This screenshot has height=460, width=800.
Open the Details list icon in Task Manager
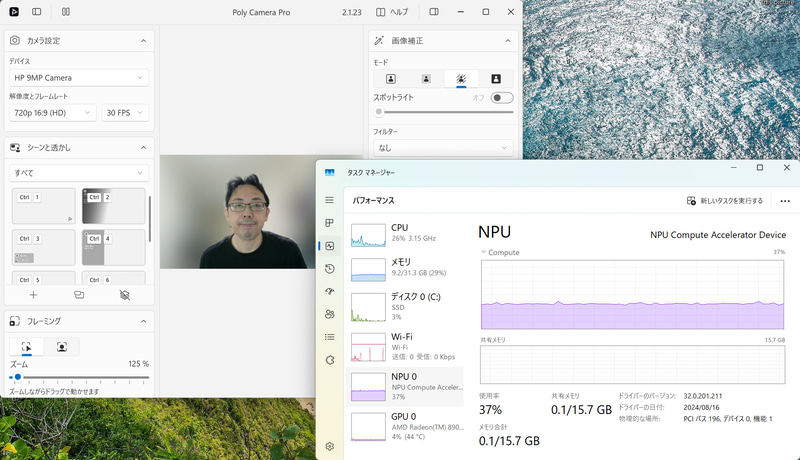point(330,337)
